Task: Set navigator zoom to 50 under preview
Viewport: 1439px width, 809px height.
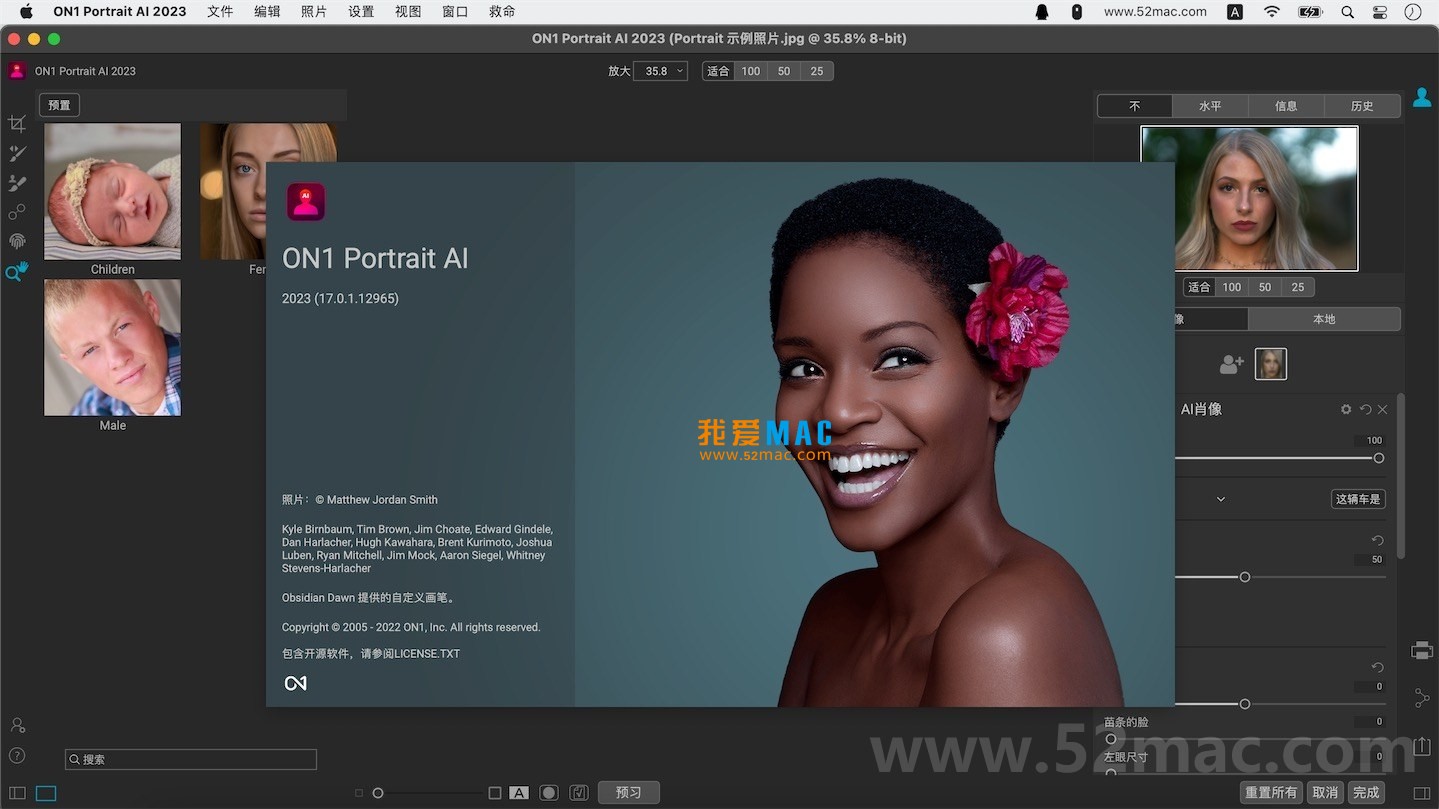Action: [x=1265, y=287]
